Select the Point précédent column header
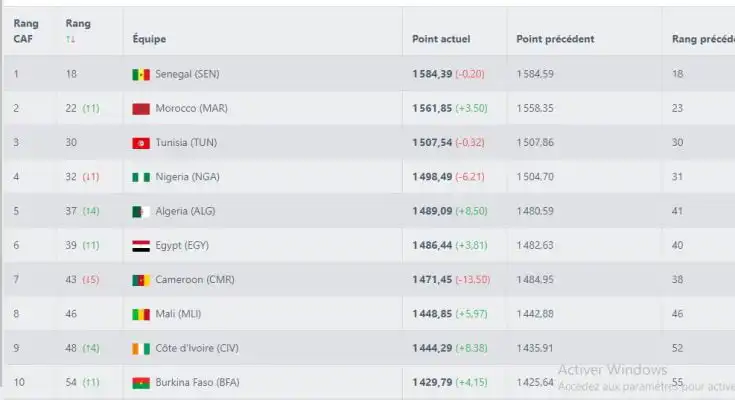 click(555, 39)
